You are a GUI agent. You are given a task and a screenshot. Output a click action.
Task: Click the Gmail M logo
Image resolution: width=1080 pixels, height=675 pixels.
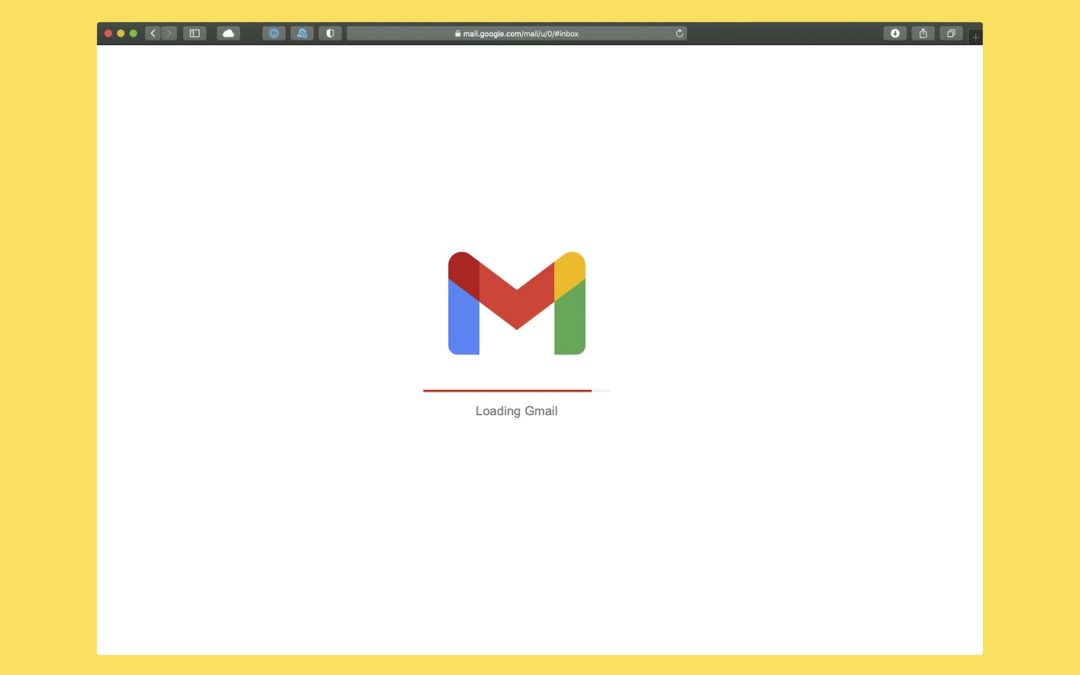coord(516,303)
